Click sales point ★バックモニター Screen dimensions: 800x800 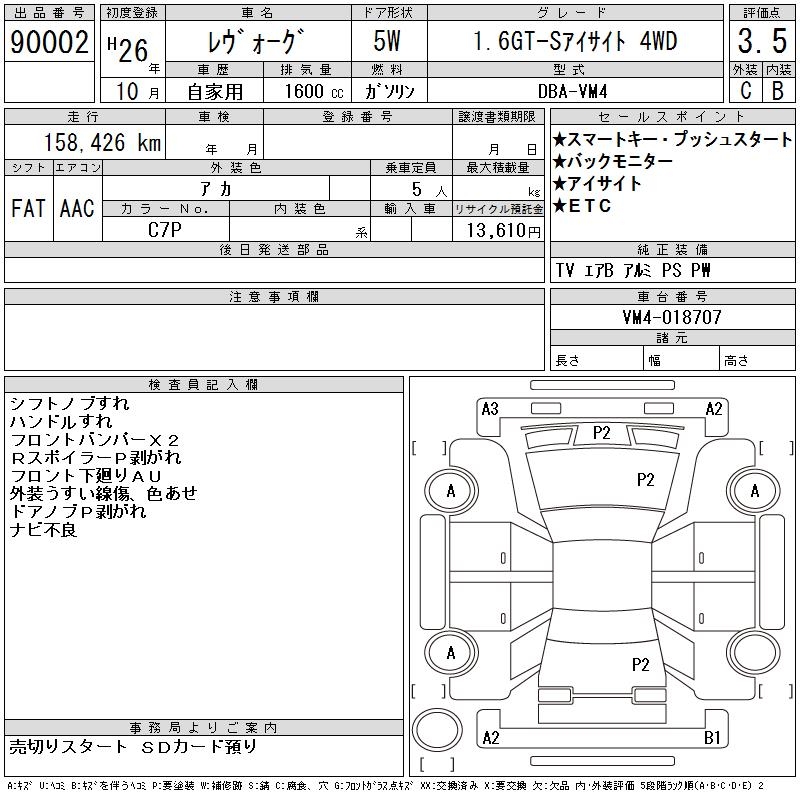[x=613, y=161]
